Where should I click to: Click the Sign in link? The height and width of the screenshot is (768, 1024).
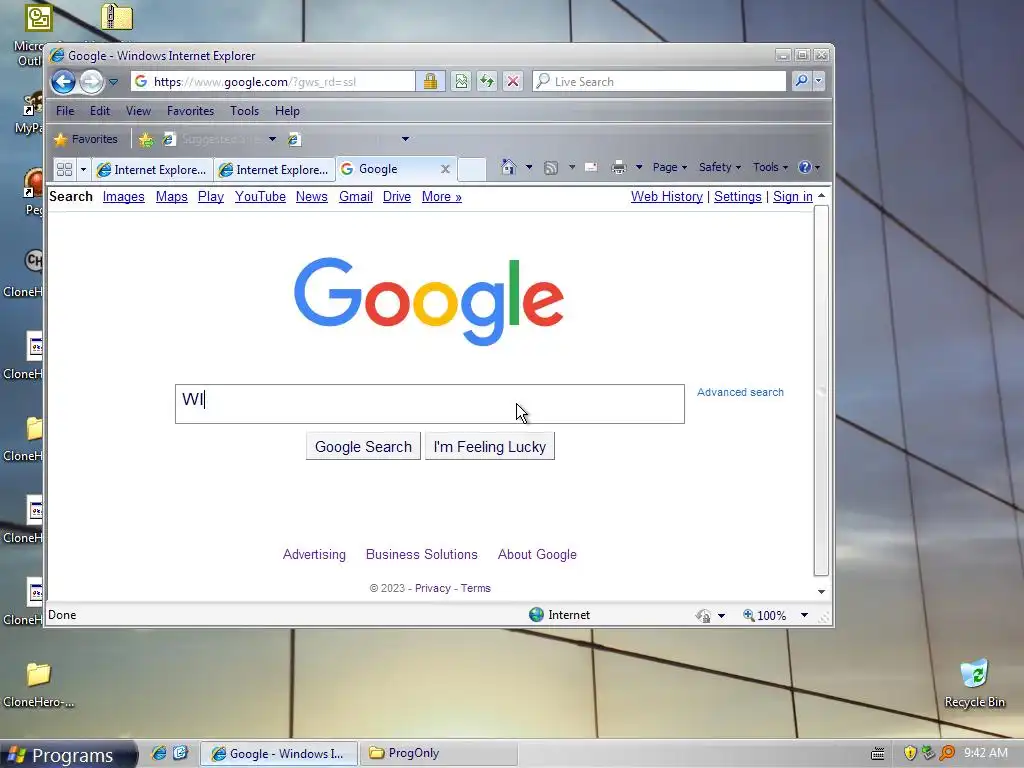point(793,197)
